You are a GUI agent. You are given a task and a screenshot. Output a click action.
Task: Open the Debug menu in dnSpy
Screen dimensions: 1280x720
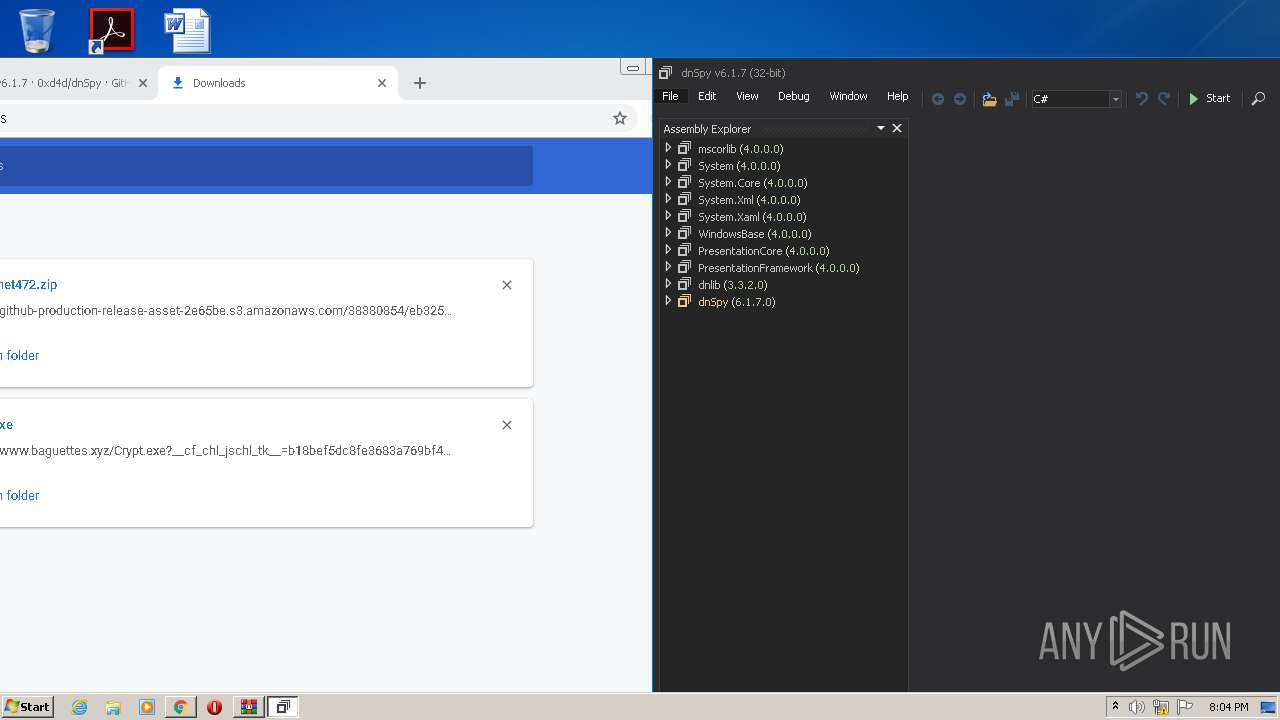[x=793, y=96]
